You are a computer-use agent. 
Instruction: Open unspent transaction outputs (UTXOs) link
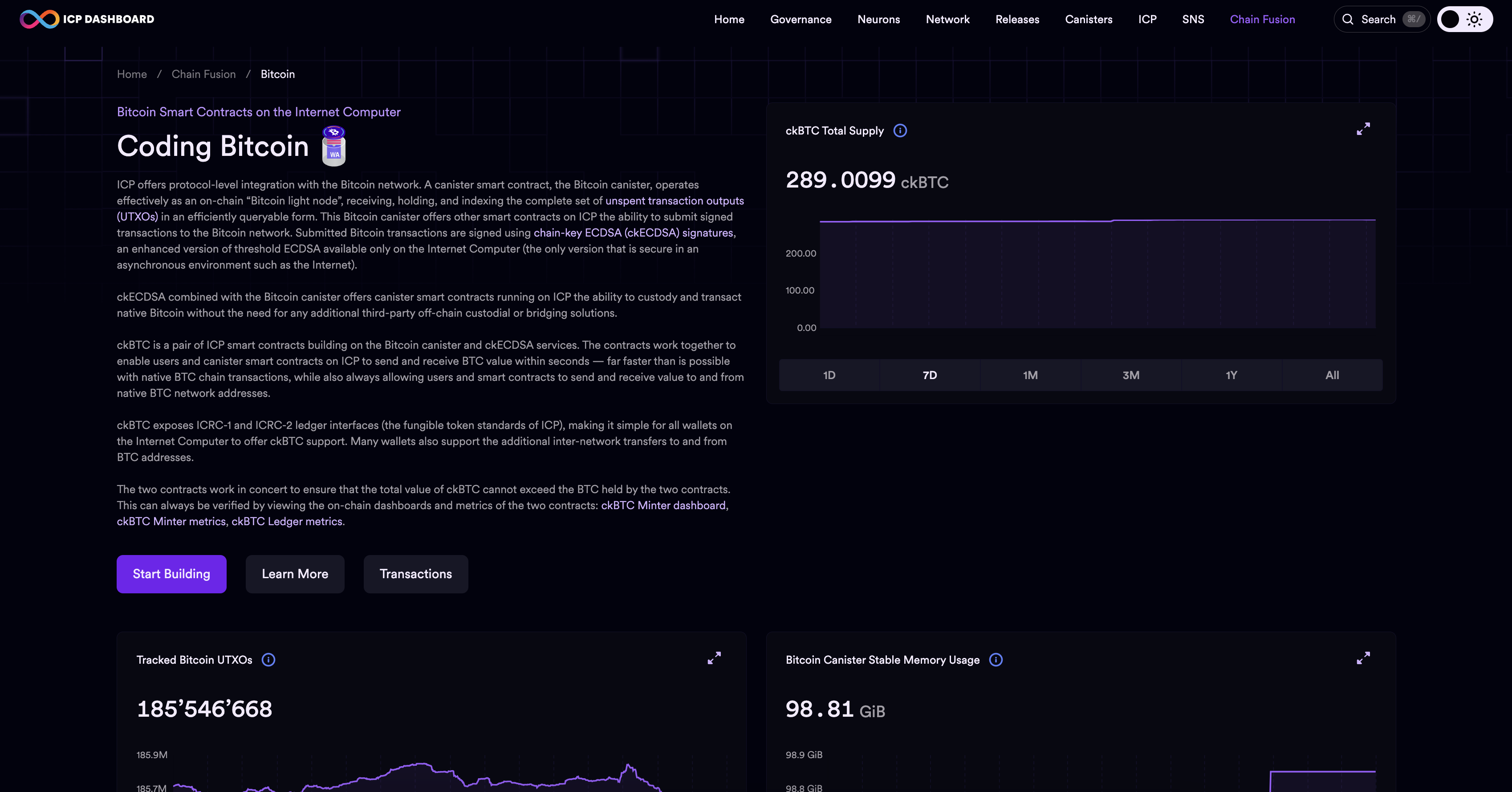pyautogui.click(x=675, y=201)
